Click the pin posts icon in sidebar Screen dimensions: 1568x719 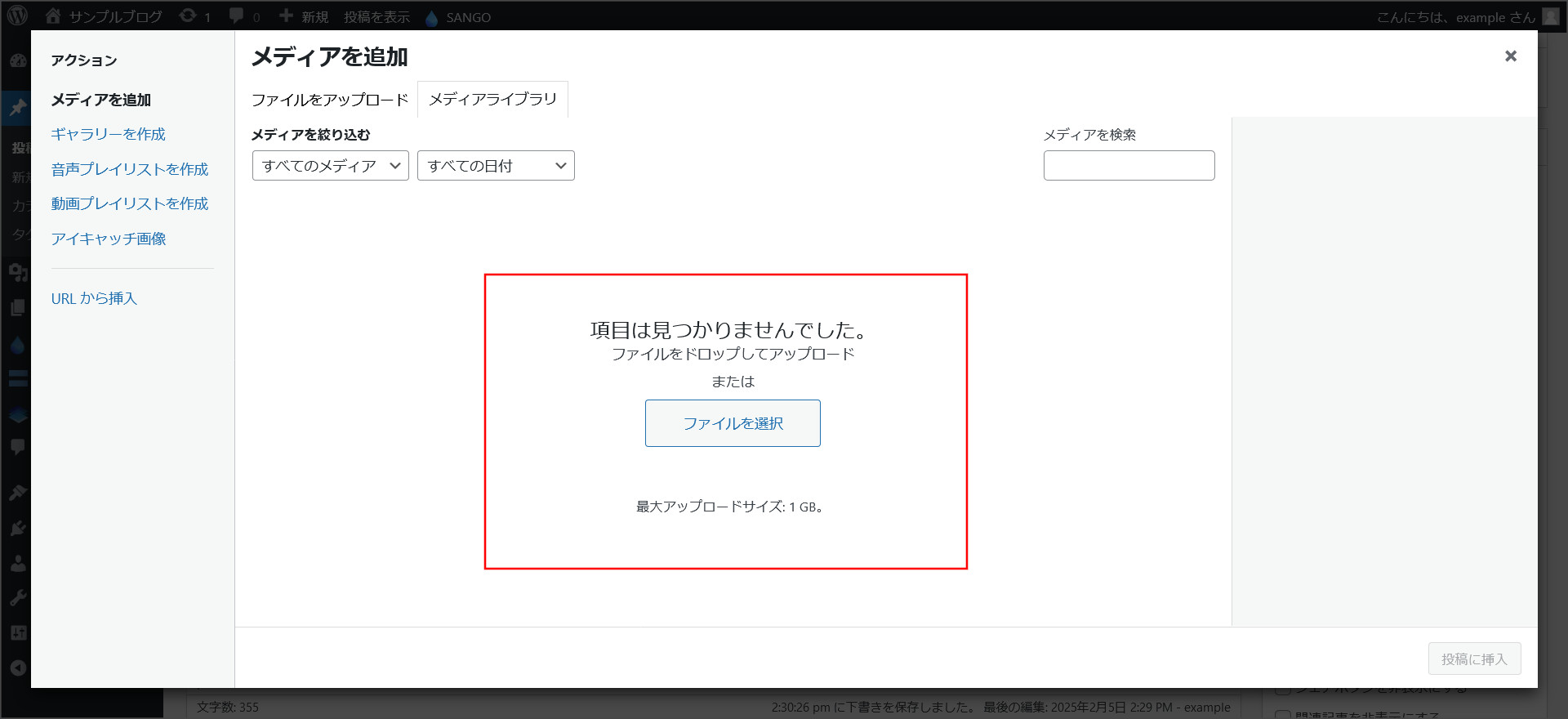tap(17, 108)
